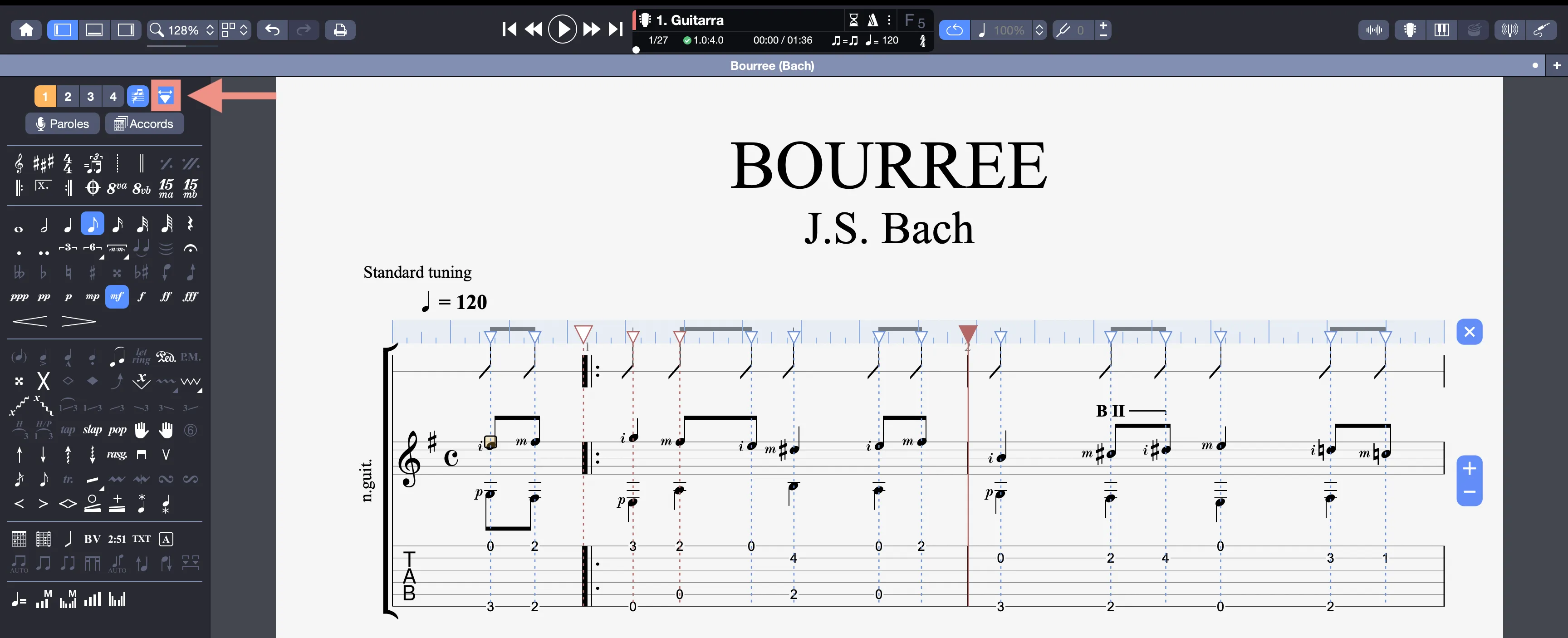Viewport: 1568px width, 638px height.
Task: Open the tonality transpose control
Action: pos(1064,30)
